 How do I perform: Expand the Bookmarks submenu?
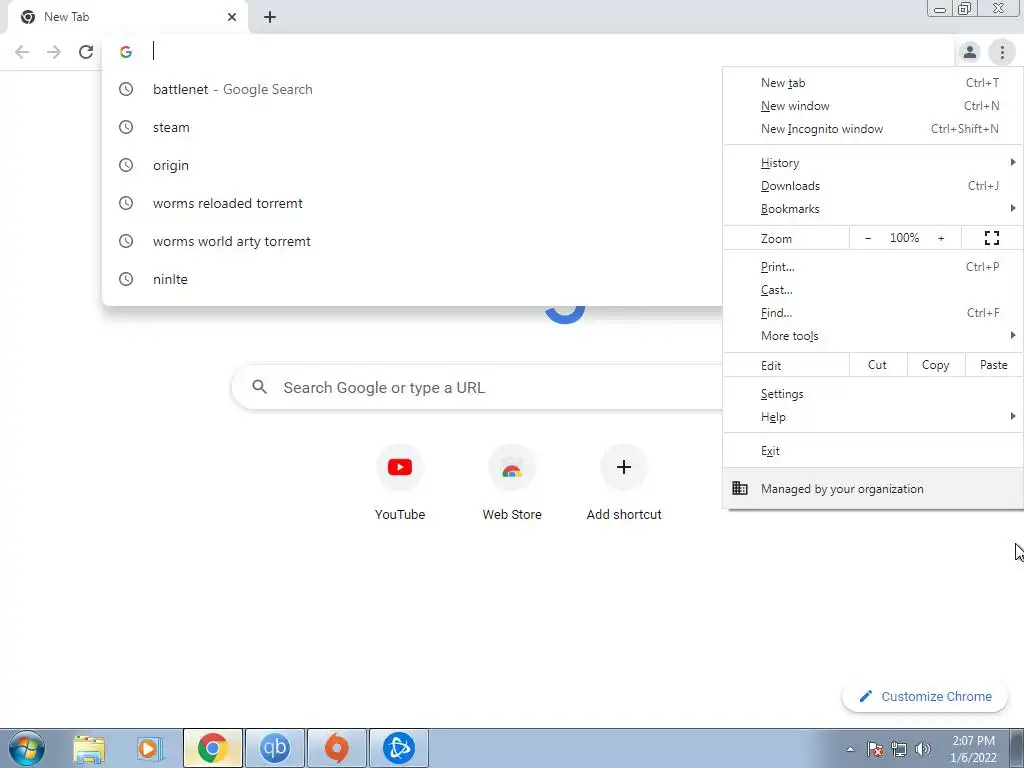[872, 208]
